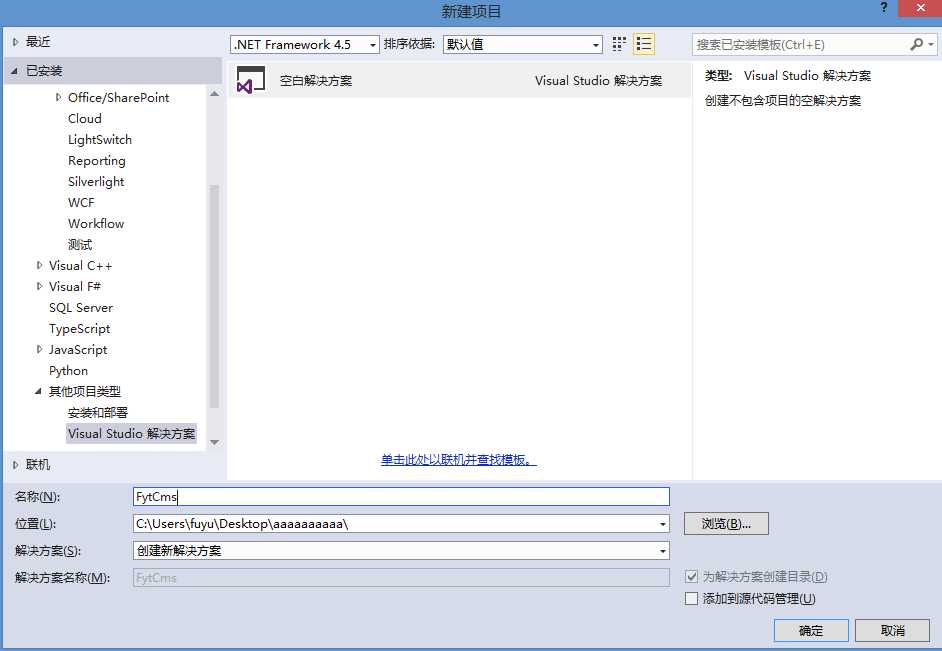This screenshot has width=942, height=651.
Task: Select the 安装和部署 category
Action: click(98, 413)
